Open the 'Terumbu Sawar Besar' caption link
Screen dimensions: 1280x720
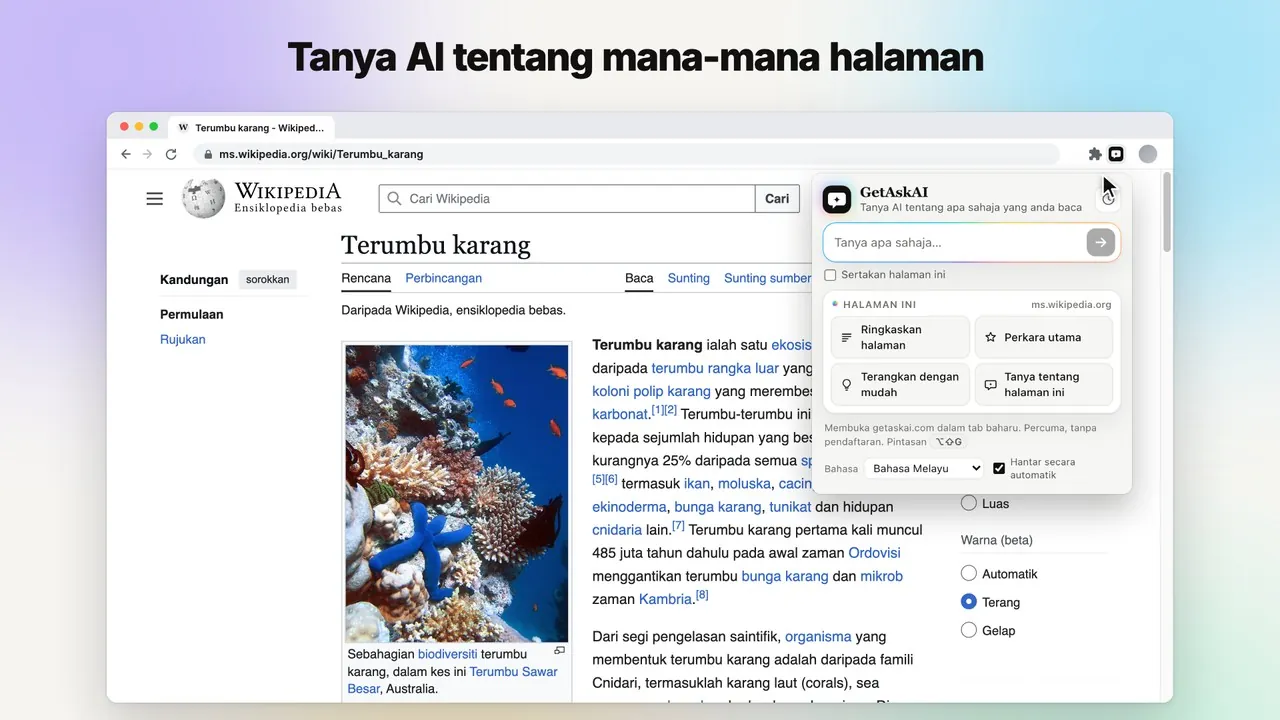pos(453,680)
